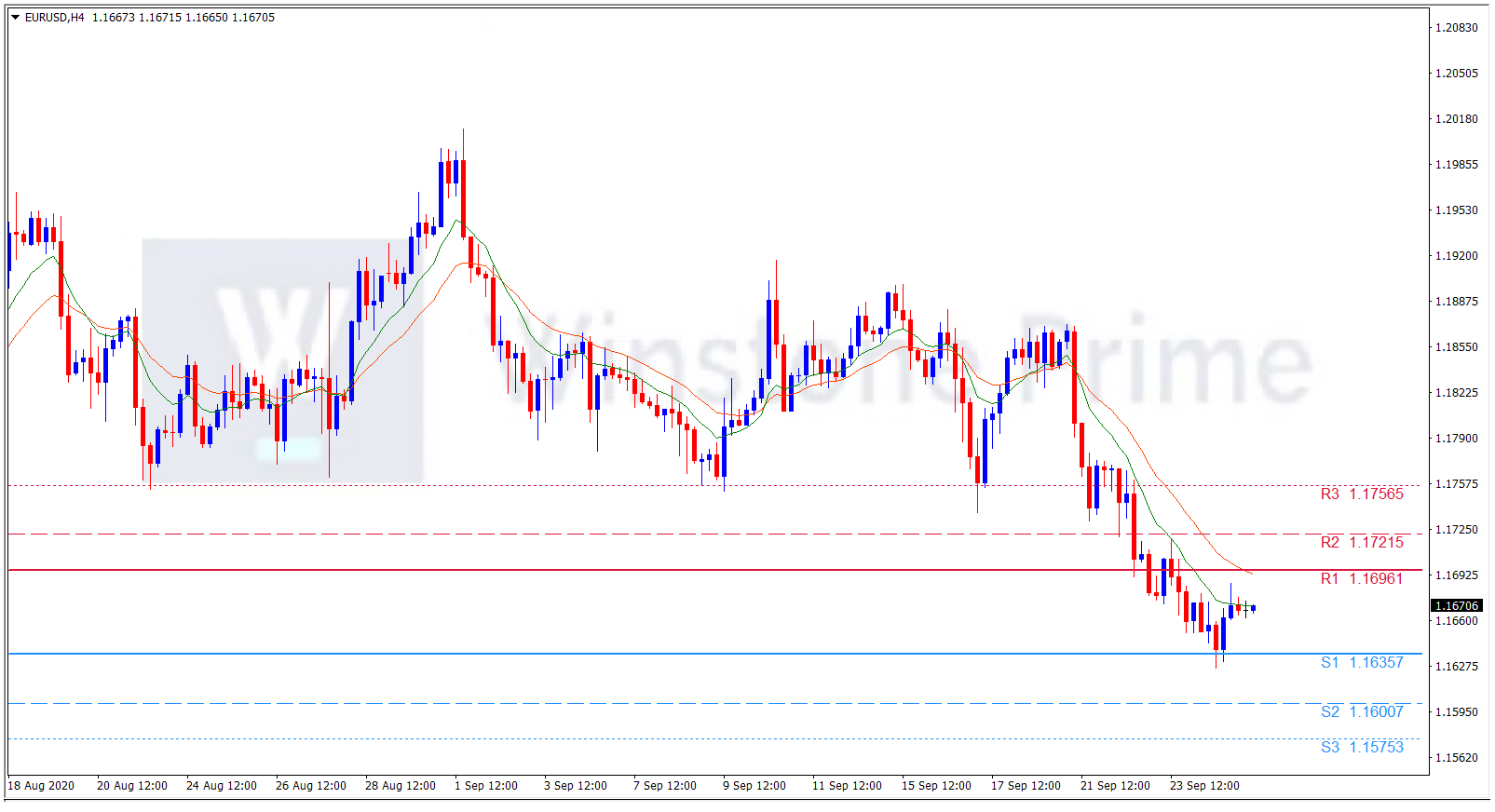The image size is (1495, 812).
Task: Click the 1 Sep 12:00 time label
Action: 485,785
